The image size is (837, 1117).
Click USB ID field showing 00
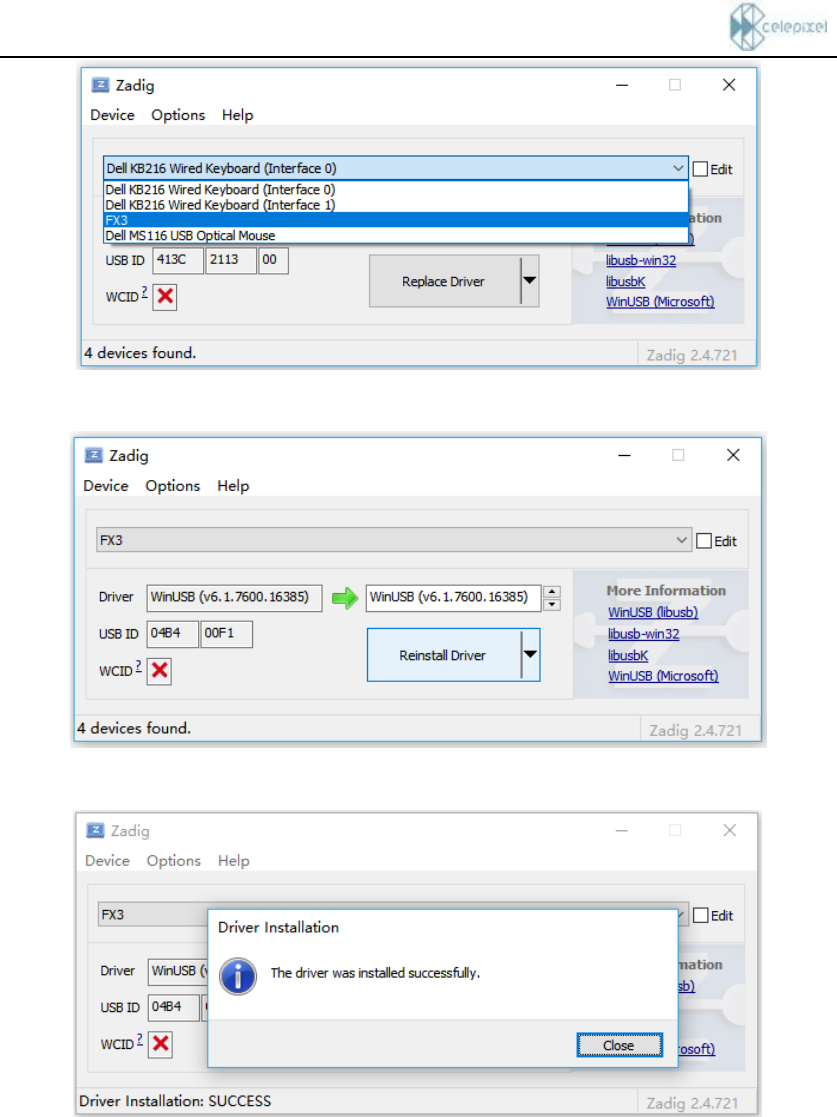pyautogui.click(x=274, y=260)
